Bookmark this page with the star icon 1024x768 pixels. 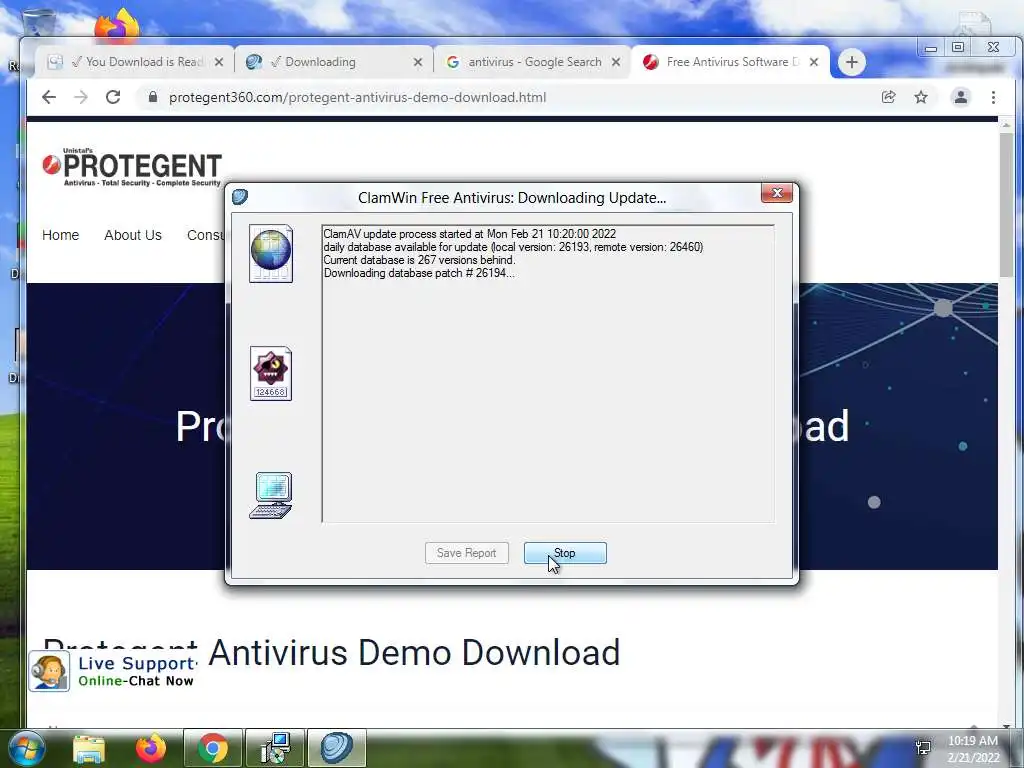pyautogui.click(x=921, y=97)
